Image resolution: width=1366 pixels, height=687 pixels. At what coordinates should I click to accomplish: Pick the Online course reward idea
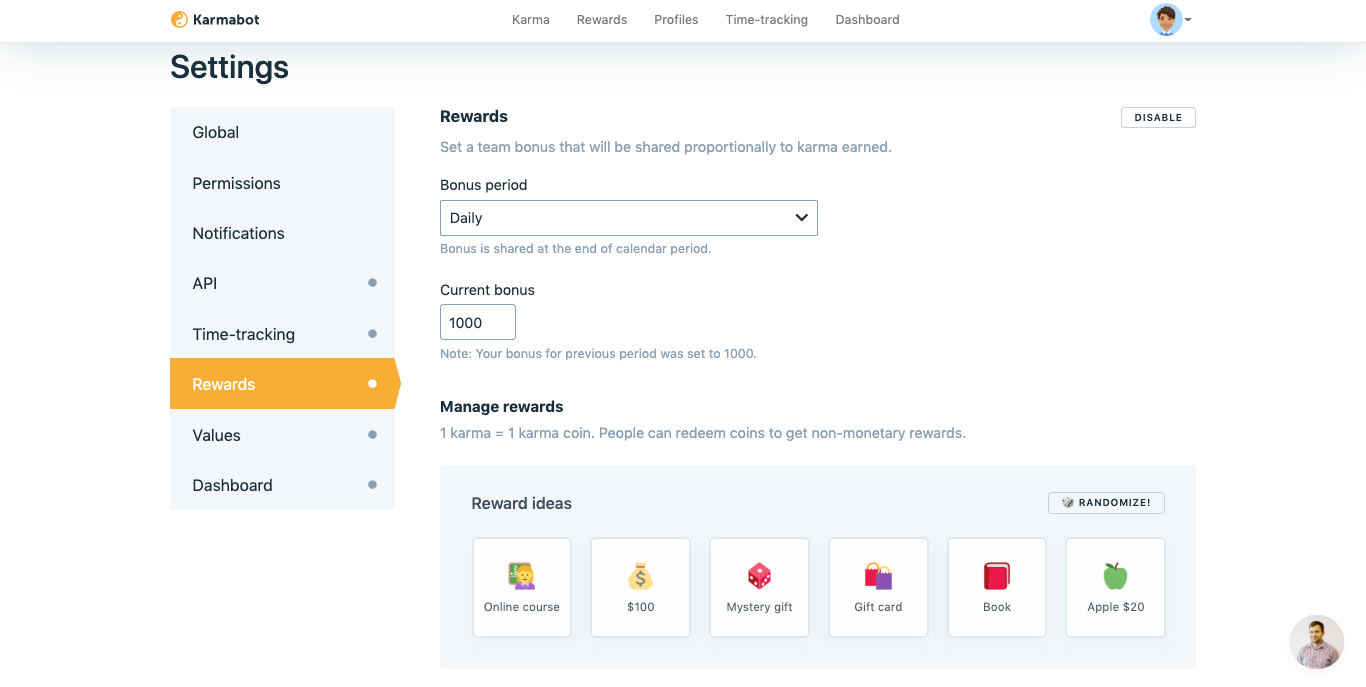tap(522, 587)
